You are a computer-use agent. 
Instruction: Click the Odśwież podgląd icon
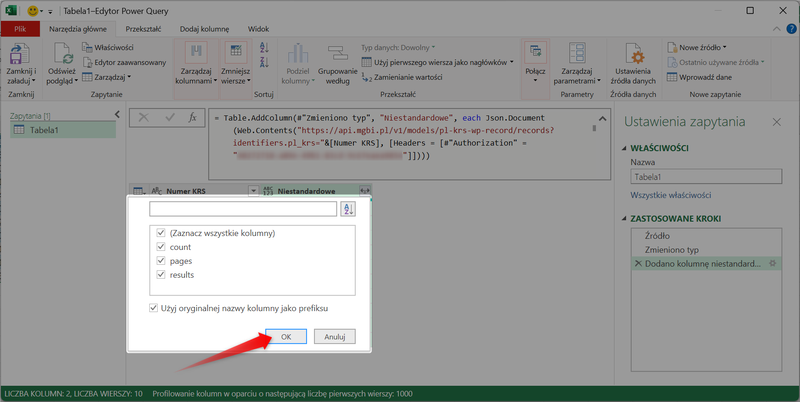click(x=62, y=55)
